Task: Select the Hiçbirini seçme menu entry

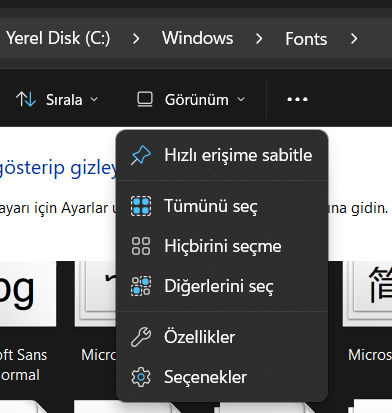Action: 222,246
